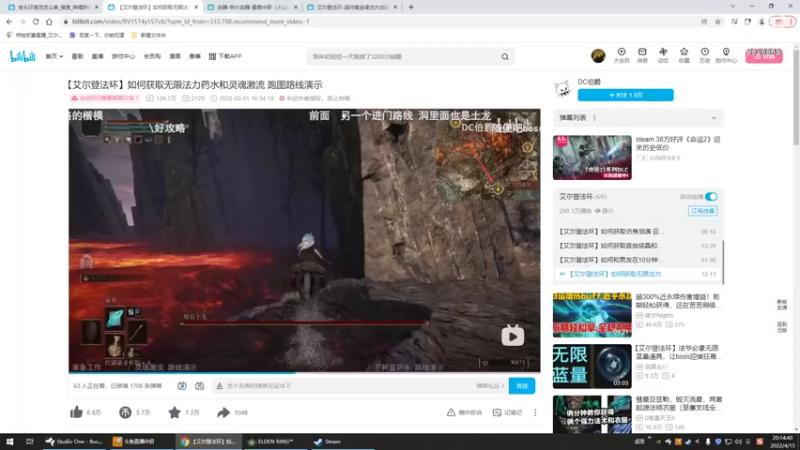The width and height of the screenshot is (800, 450).
Task: Open the 首页 dropdown menu
Action: click(54, 56)
